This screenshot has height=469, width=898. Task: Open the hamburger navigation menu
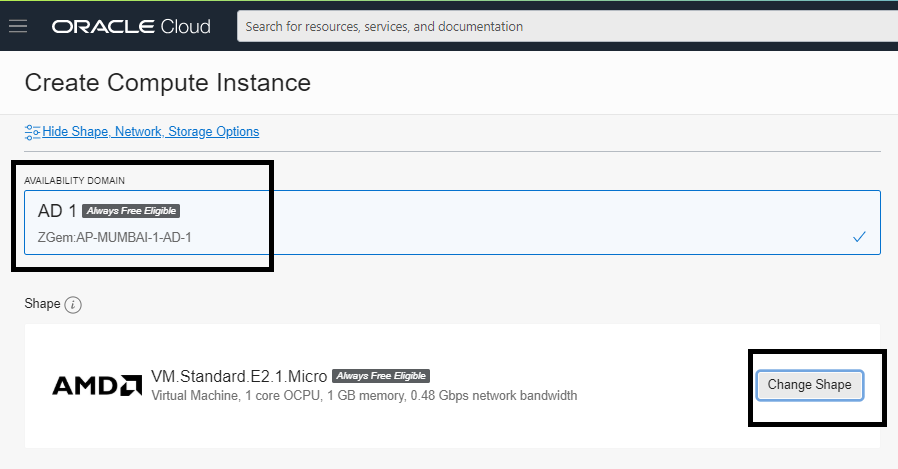click(18, 26)
